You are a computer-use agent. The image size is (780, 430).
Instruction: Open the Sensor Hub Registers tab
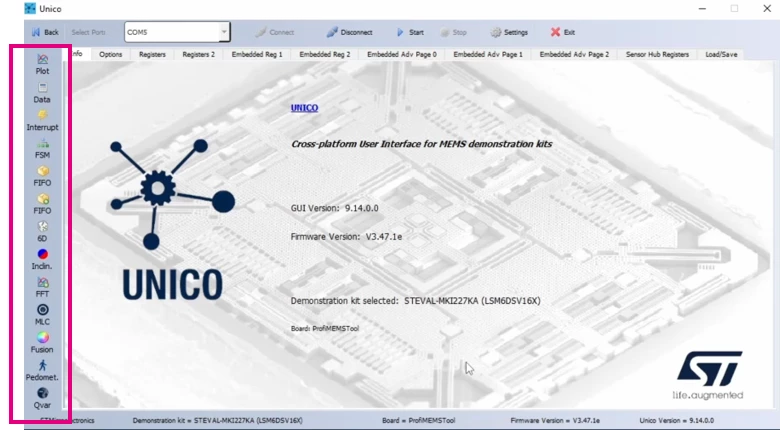pyautogui.click(x=657, y=54)
